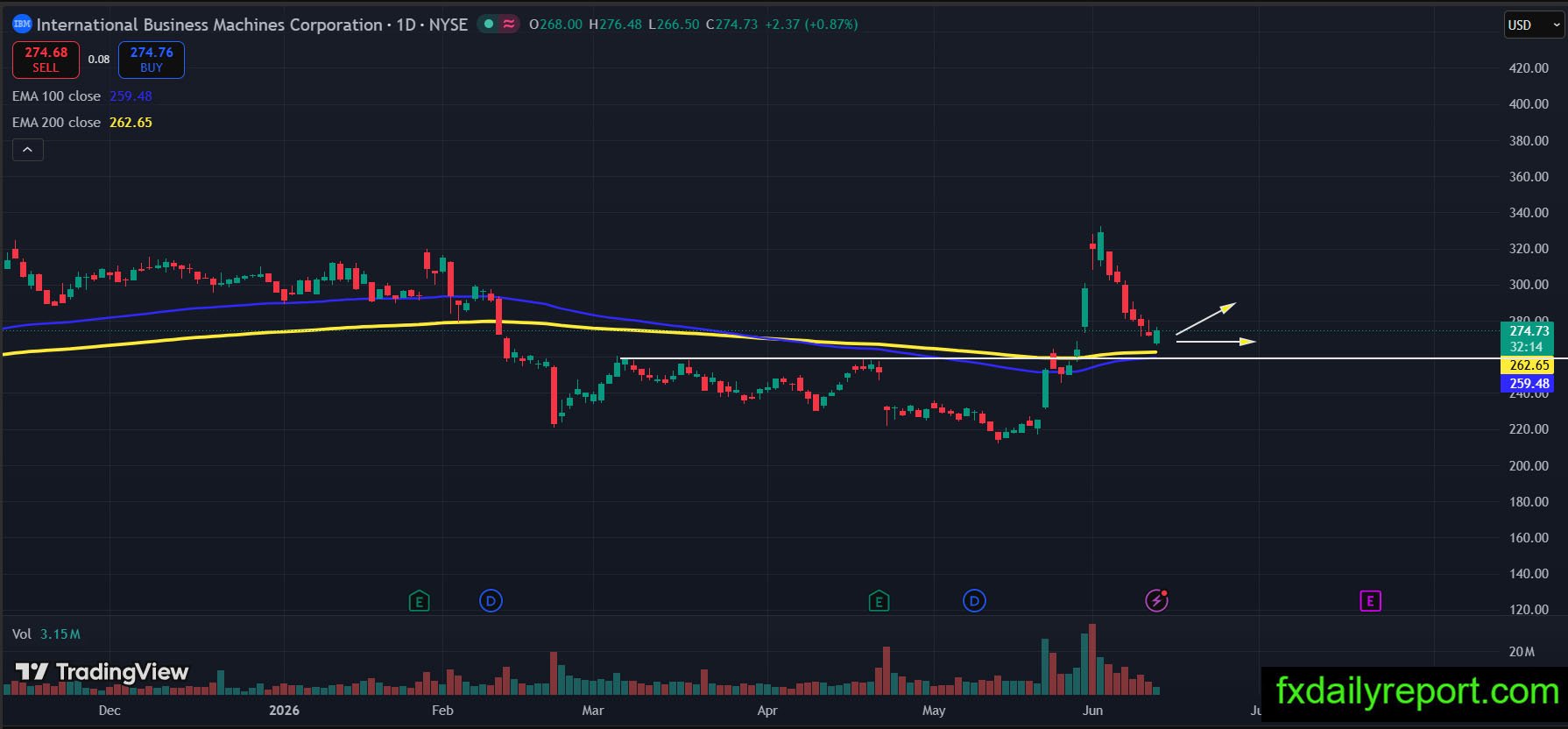Click the 120.00 price axis label
The image size is (1568, 729).
[1529, 610]
